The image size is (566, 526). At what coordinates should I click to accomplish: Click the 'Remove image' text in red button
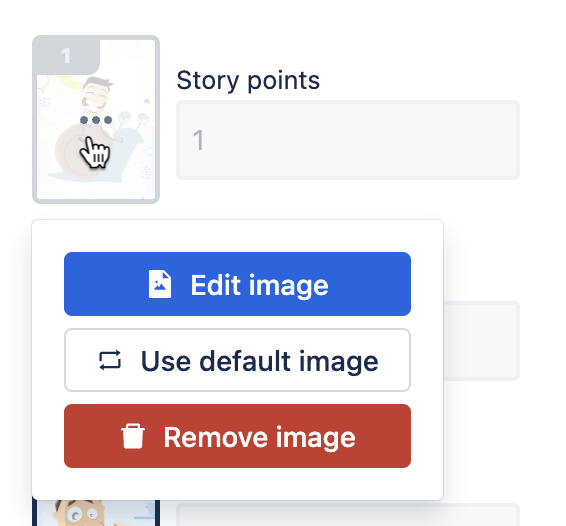tap(260, 437)
